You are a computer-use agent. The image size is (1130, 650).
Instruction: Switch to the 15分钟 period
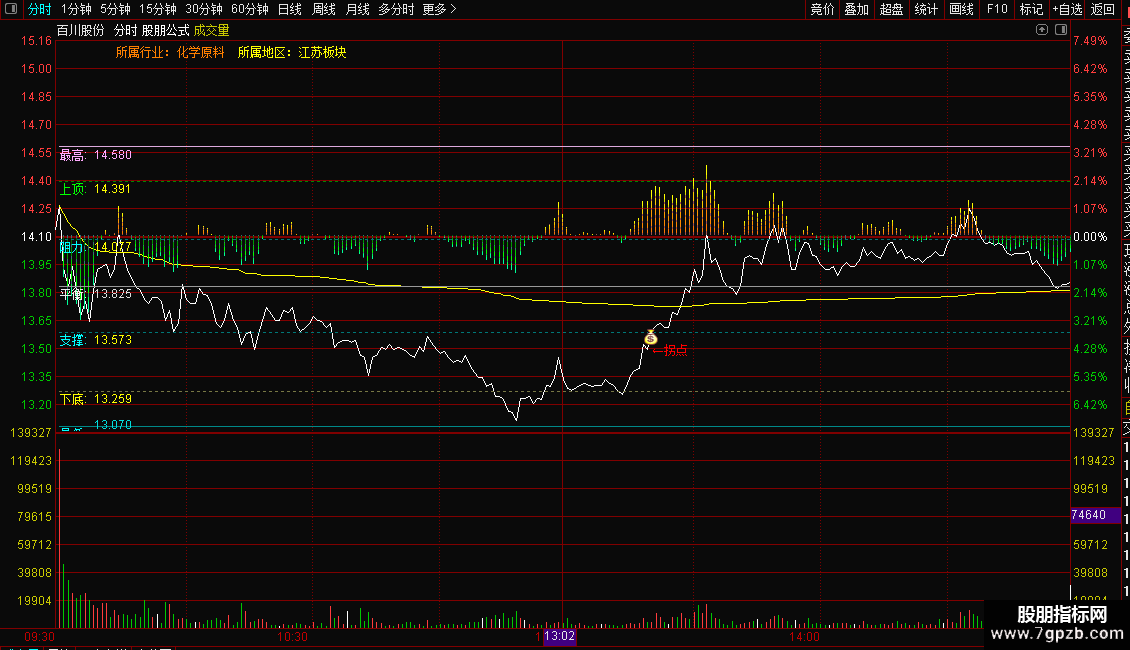(x=158, y=9)
